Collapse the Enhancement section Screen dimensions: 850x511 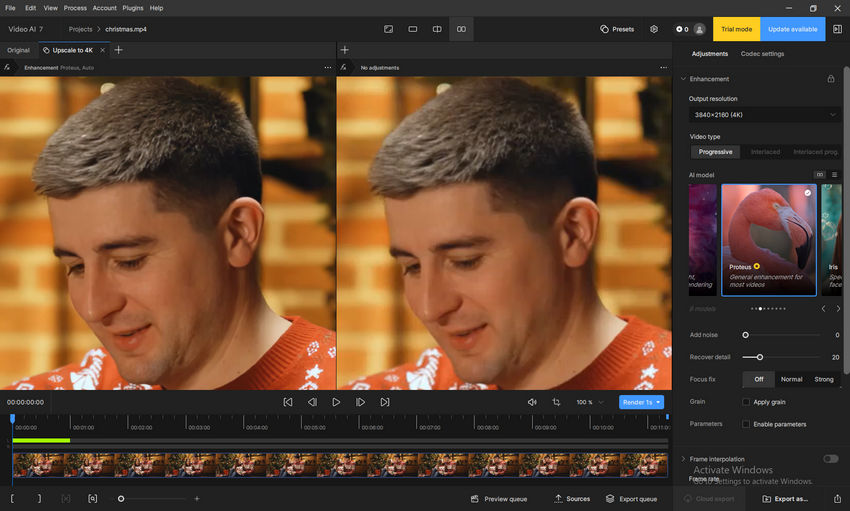(x=684, y=79)
